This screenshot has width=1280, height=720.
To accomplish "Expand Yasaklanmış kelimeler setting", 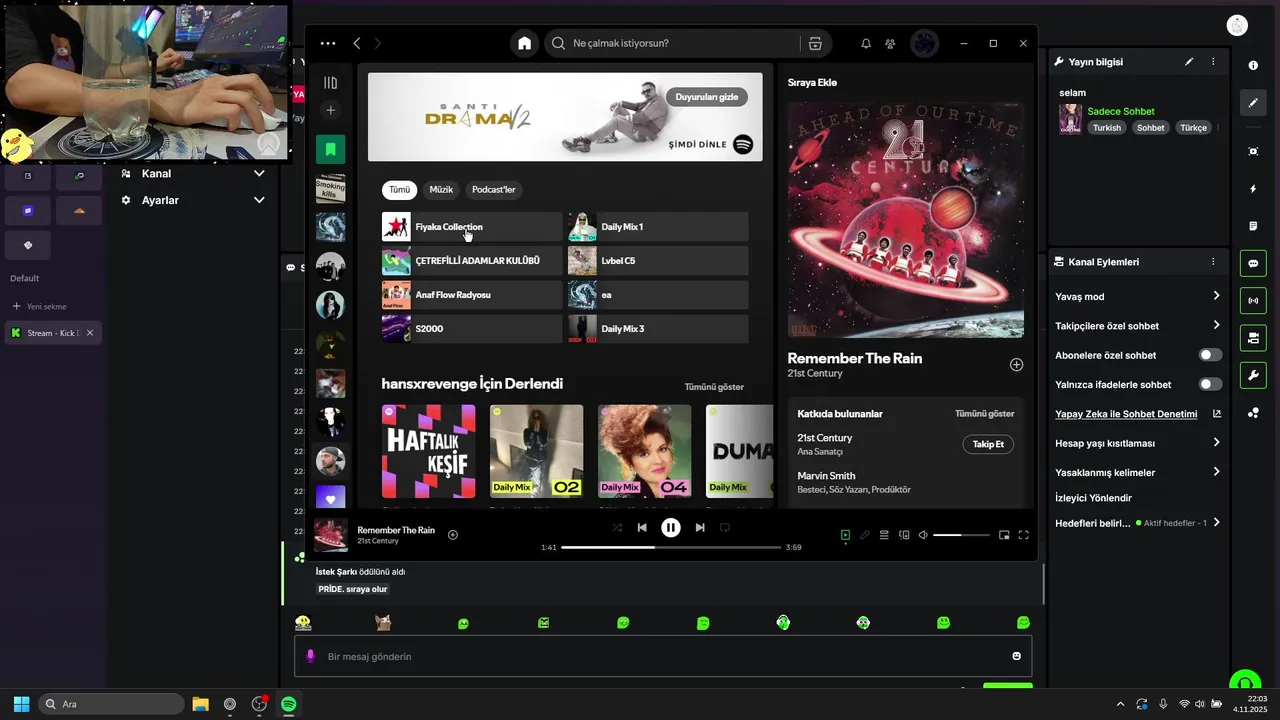I will coord(1138,472).
